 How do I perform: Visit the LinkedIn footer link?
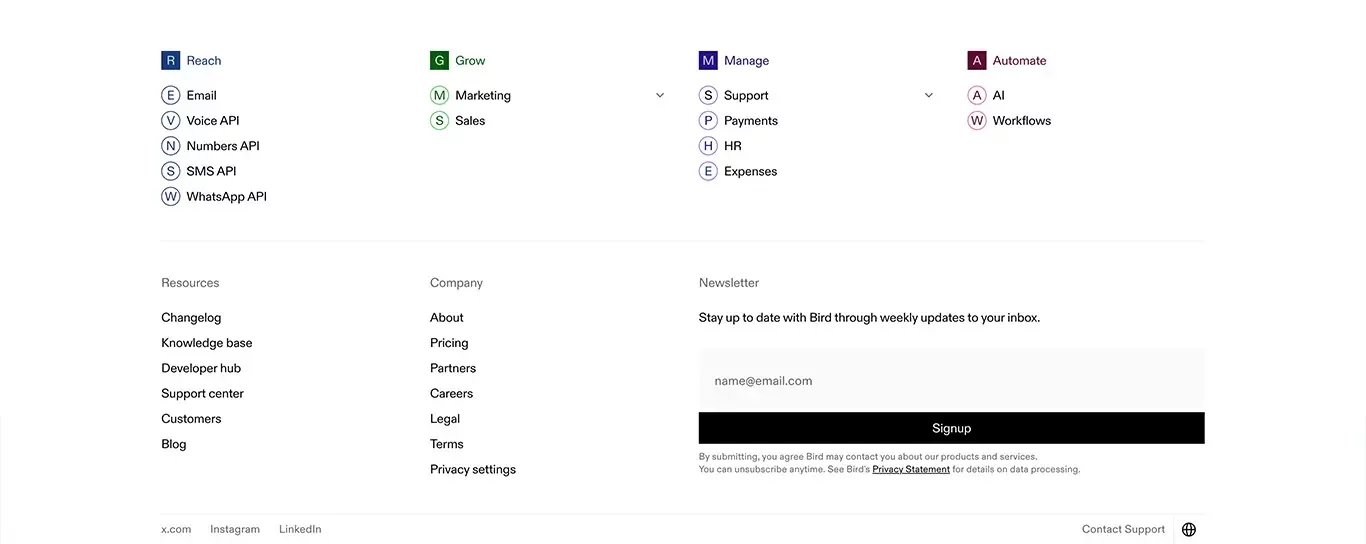[x=300, y=530]
